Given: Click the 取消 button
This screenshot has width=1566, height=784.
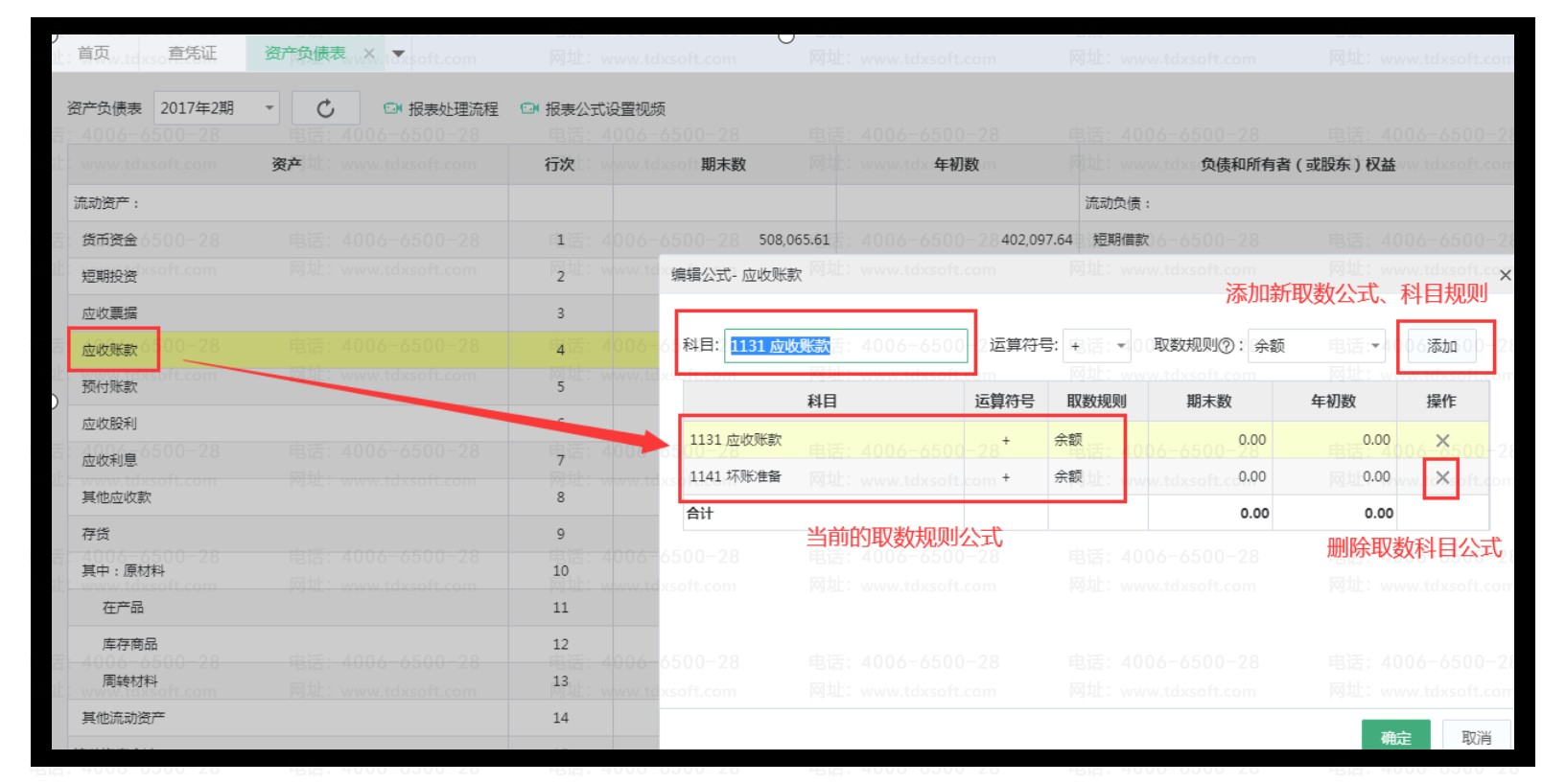Looking at the screenshot, I should [1476, 736].
